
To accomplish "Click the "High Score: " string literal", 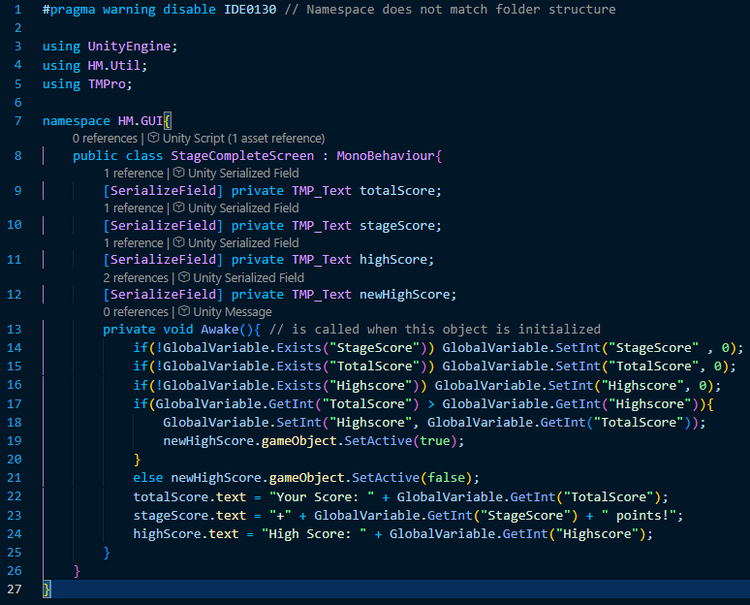I will (314, 534).
